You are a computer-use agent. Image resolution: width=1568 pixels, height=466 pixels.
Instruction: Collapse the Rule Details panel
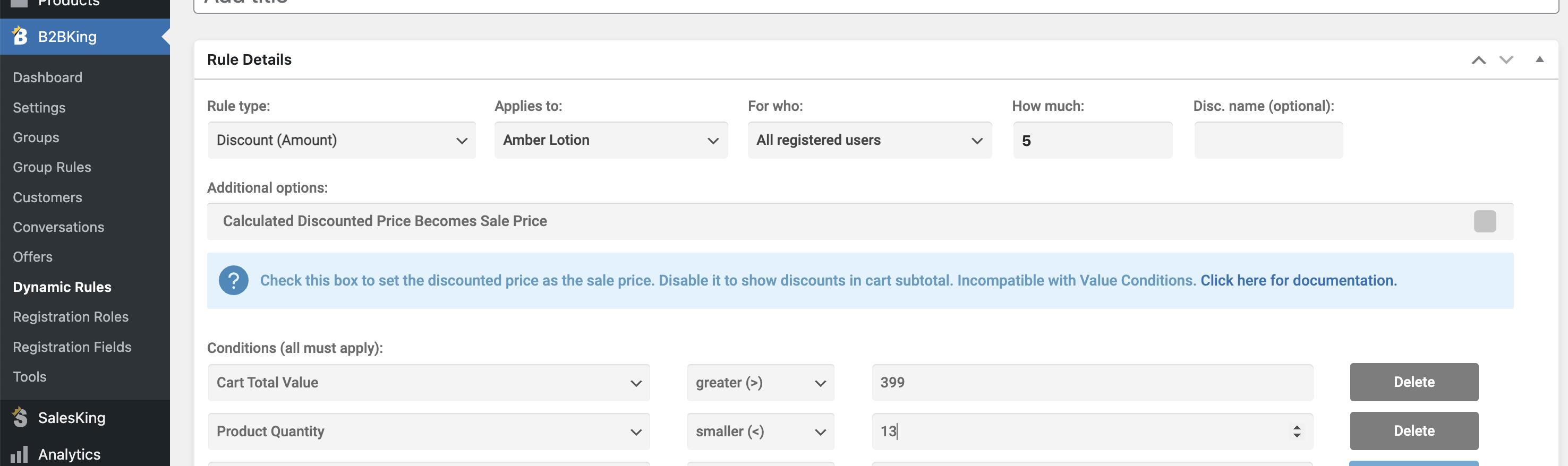[1539, 59]
